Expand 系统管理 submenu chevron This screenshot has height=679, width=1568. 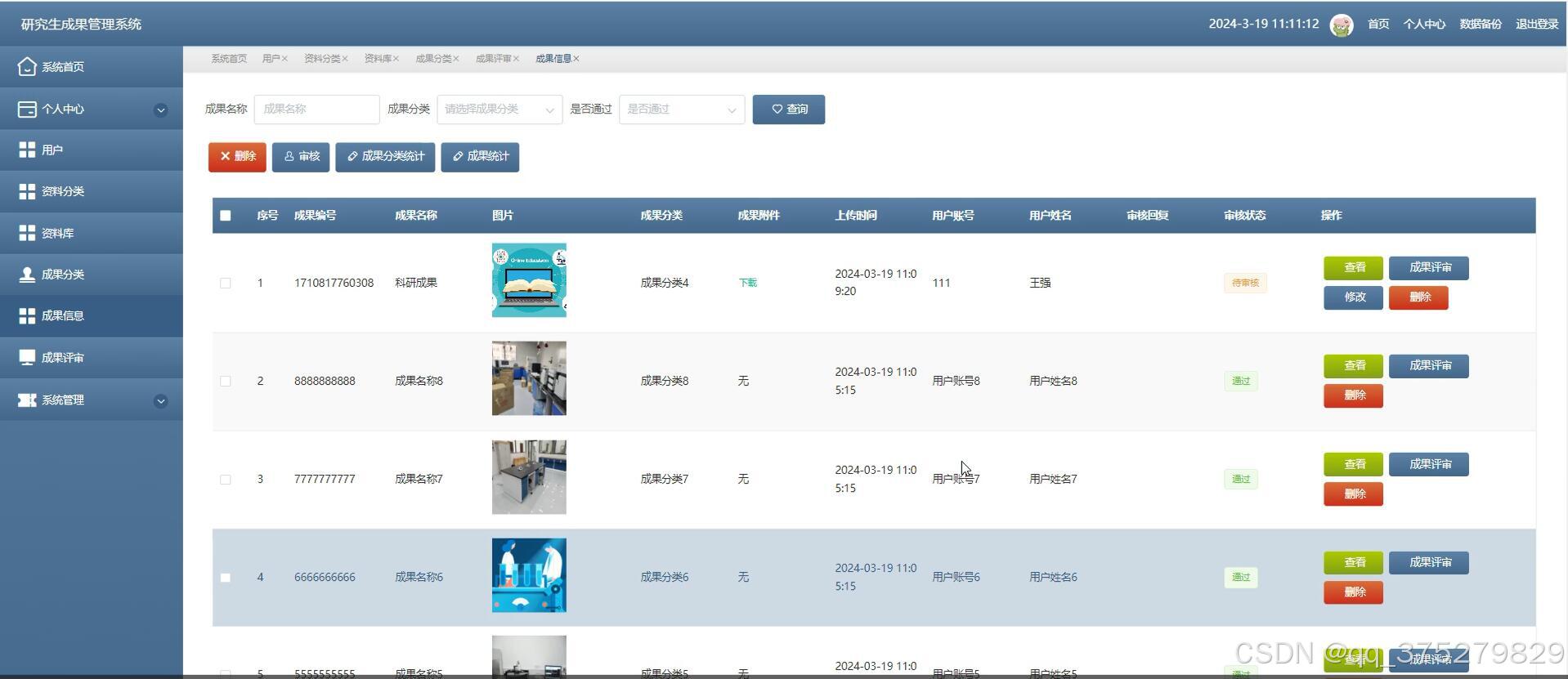161,400
